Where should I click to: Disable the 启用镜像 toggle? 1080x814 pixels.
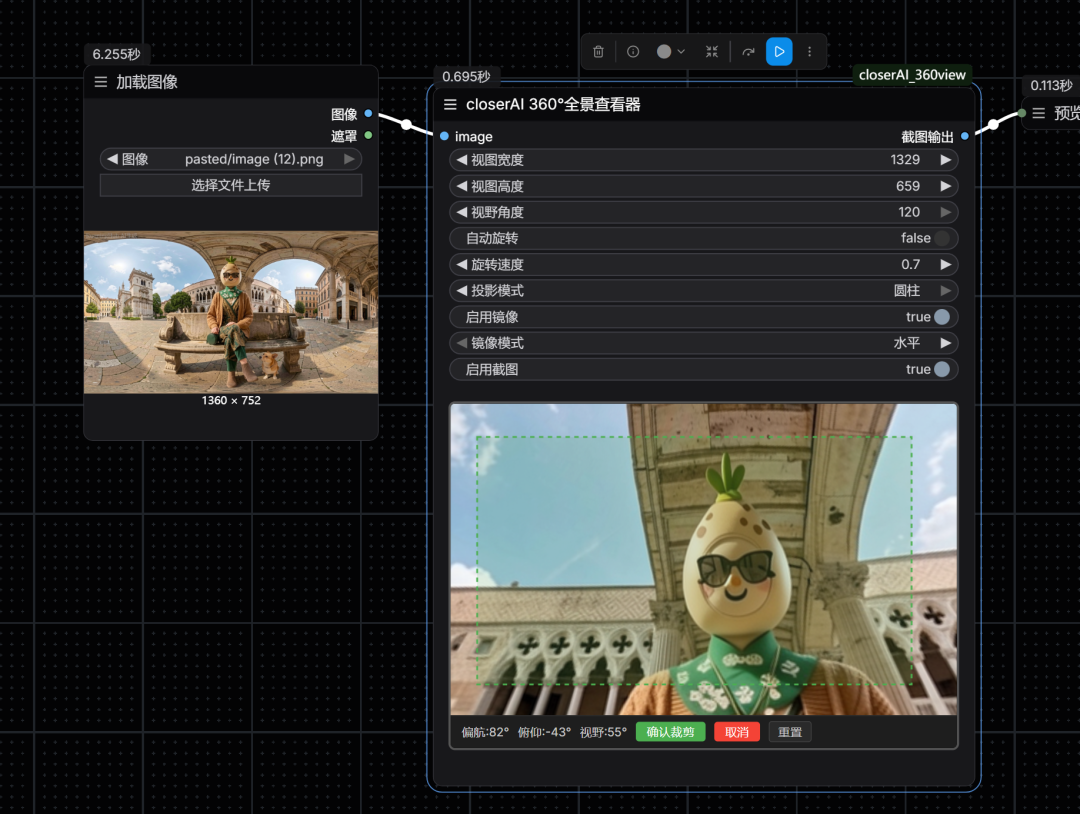pyautogui.click(x=941, y=317)
